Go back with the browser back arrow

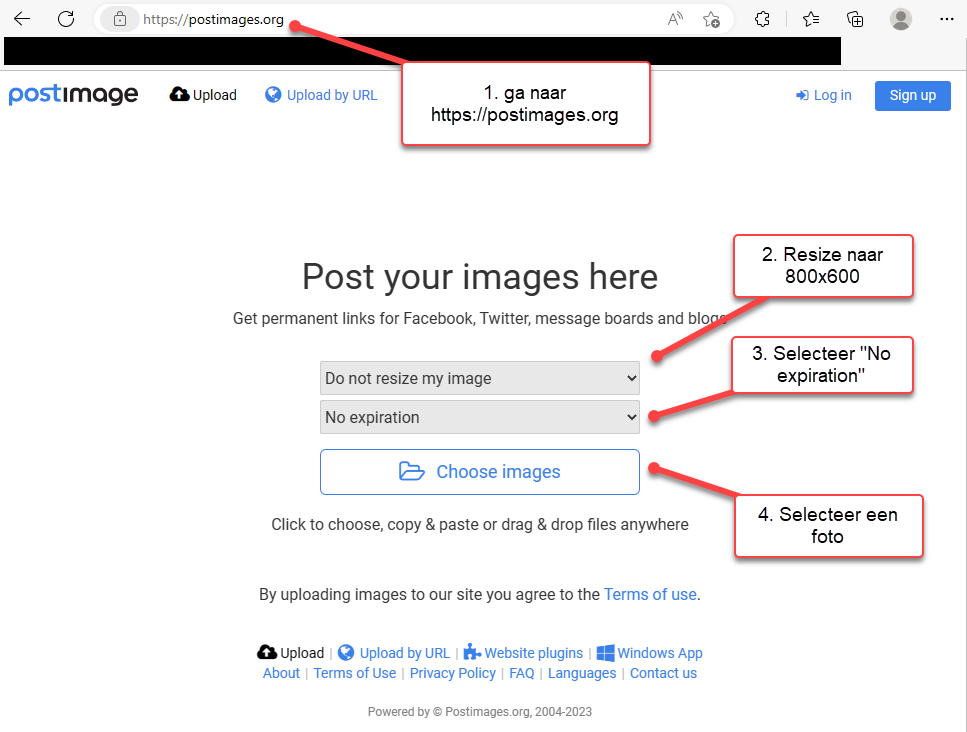pos(22,19)
